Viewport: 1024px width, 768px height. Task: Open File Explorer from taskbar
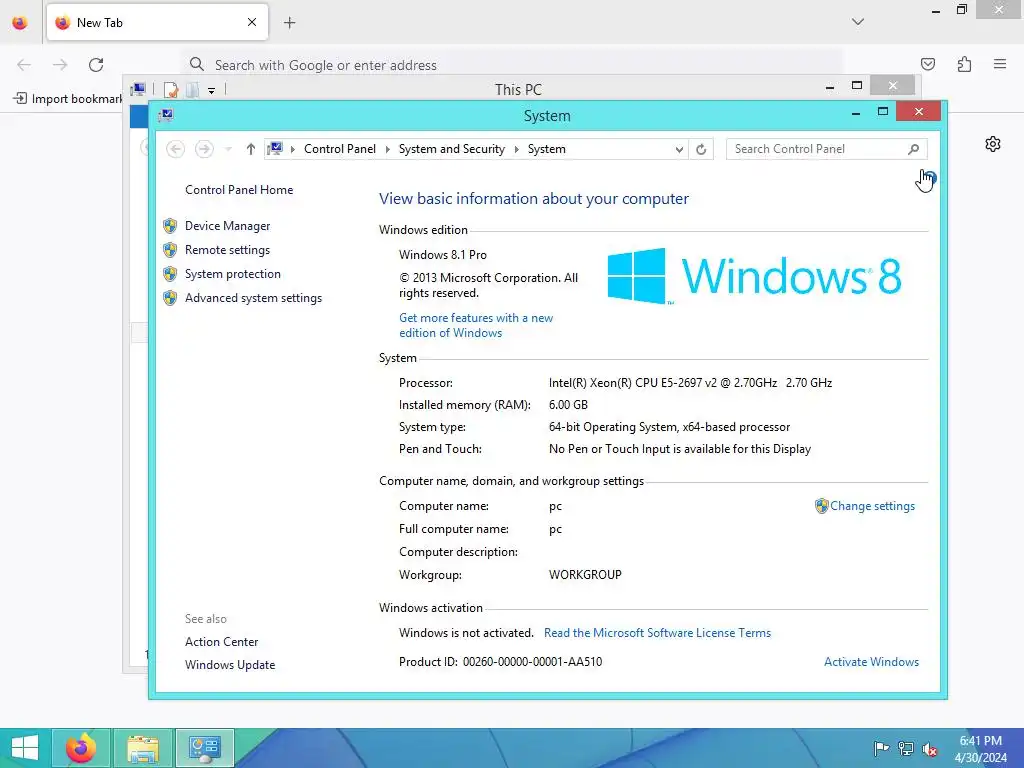[x=143, y=748]
